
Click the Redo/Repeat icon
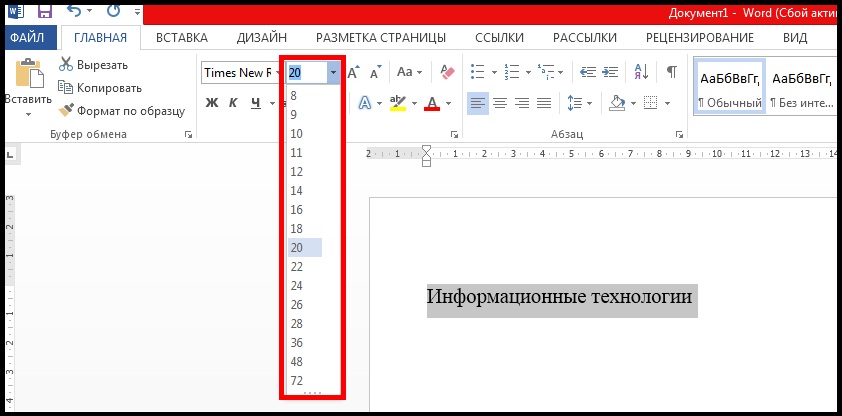[x=114, y=10]
